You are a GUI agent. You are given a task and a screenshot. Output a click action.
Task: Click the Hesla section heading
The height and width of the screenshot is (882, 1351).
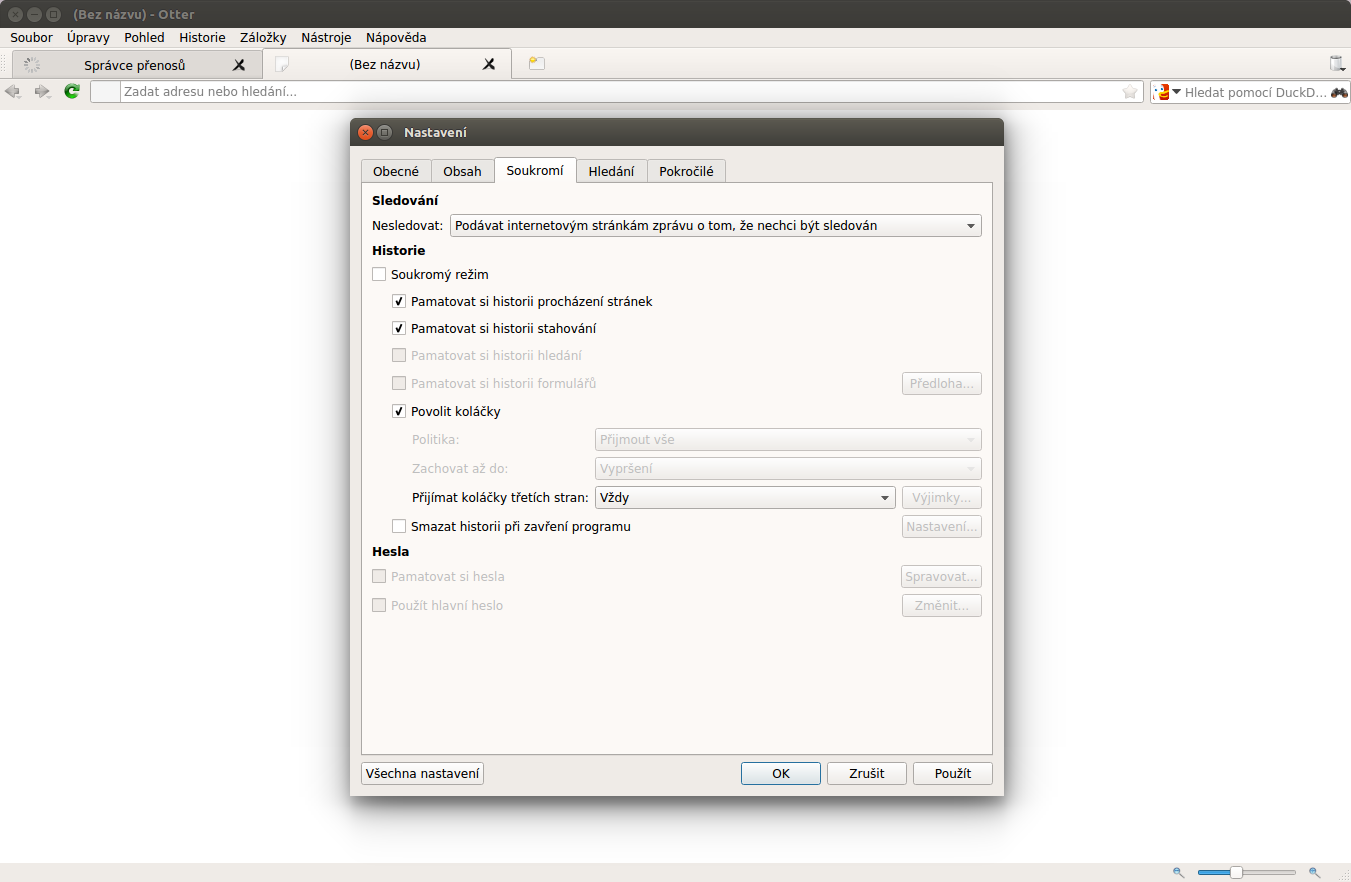click(390, 551)
